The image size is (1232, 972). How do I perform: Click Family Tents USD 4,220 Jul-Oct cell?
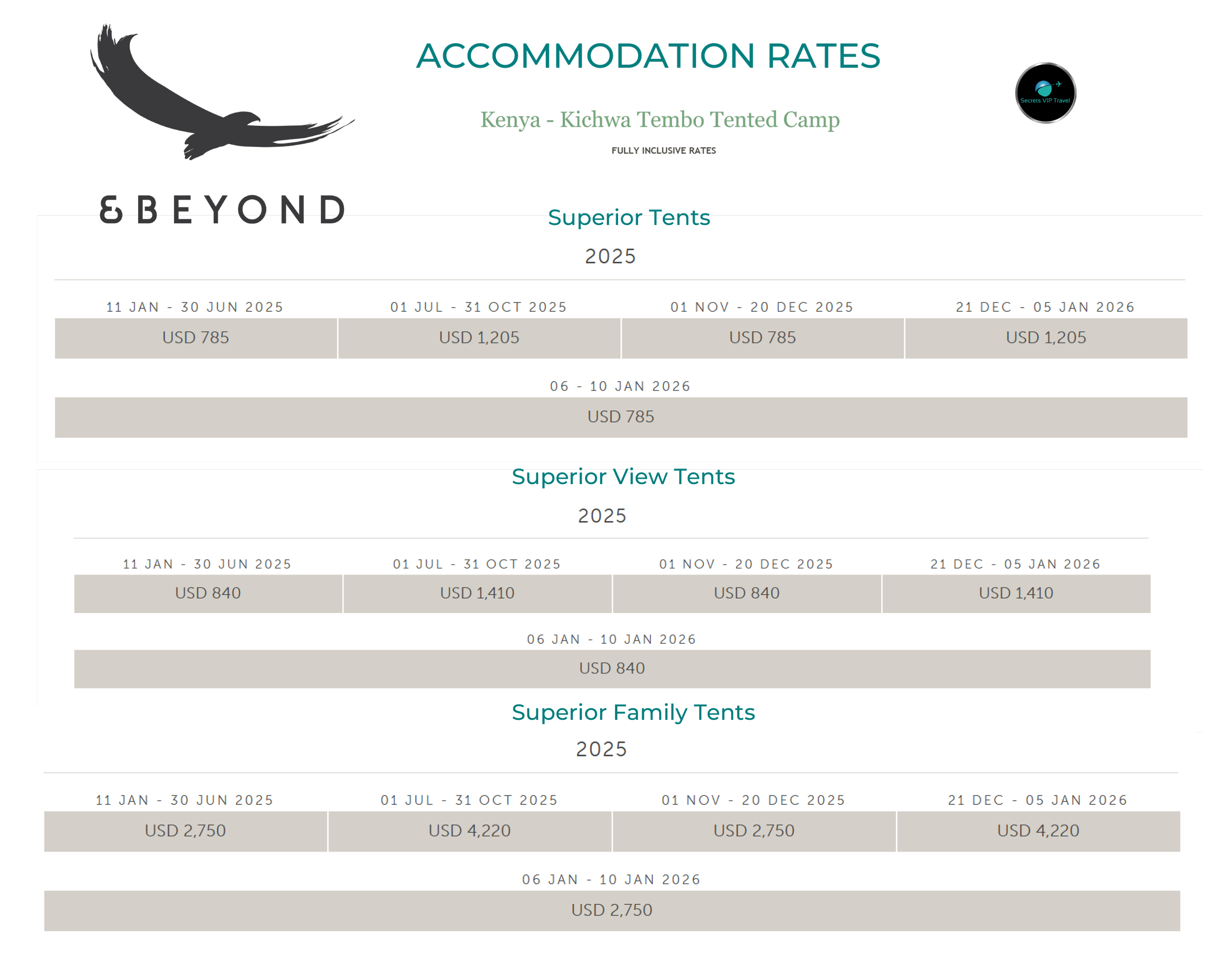pyautogui.click(x=470, y=831)
